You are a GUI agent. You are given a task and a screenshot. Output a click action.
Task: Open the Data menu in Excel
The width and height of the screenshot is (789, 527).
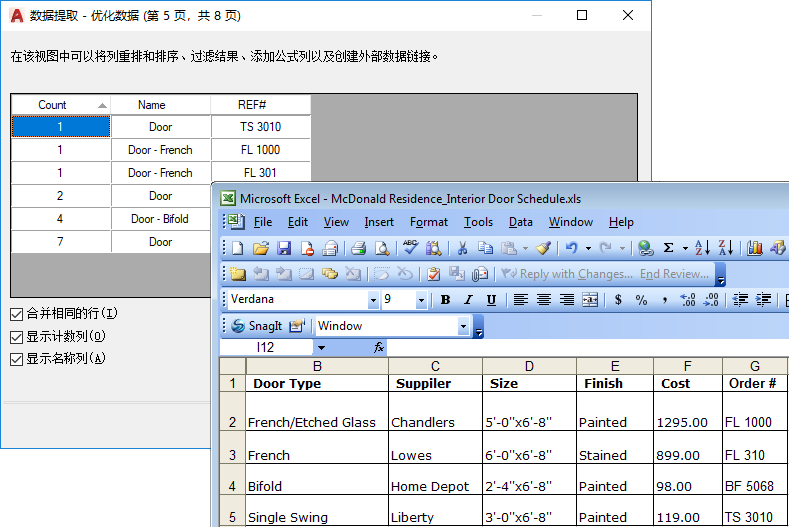point(520,222)
